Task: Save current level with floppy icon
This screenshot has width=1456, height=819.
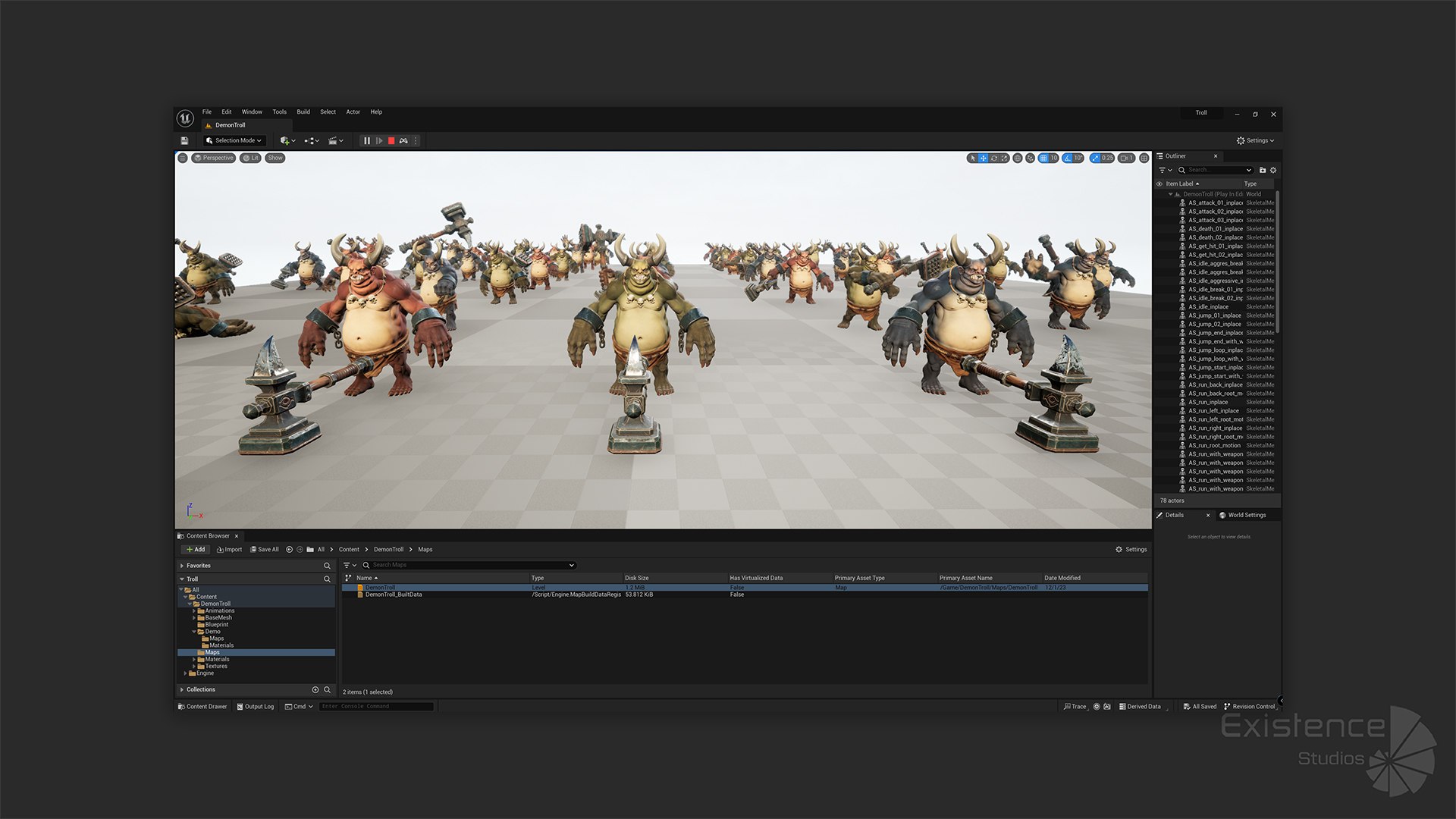Action: (x=184, y=141)
